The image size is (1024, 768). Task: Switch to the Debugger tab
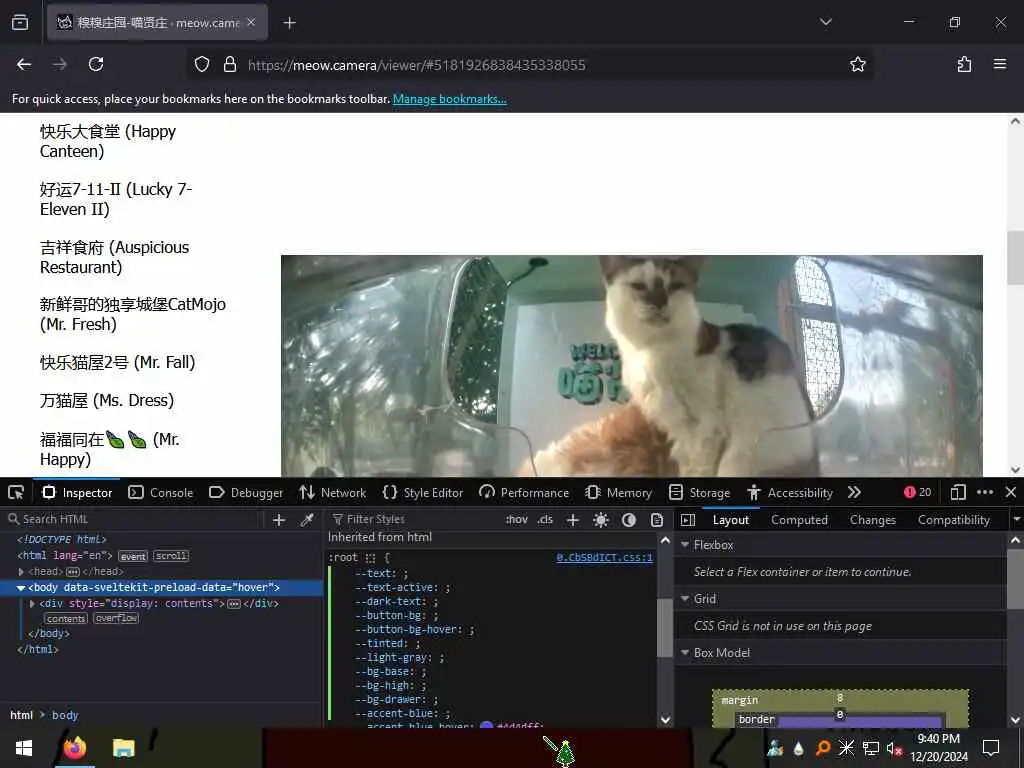[x=246, y=492]
